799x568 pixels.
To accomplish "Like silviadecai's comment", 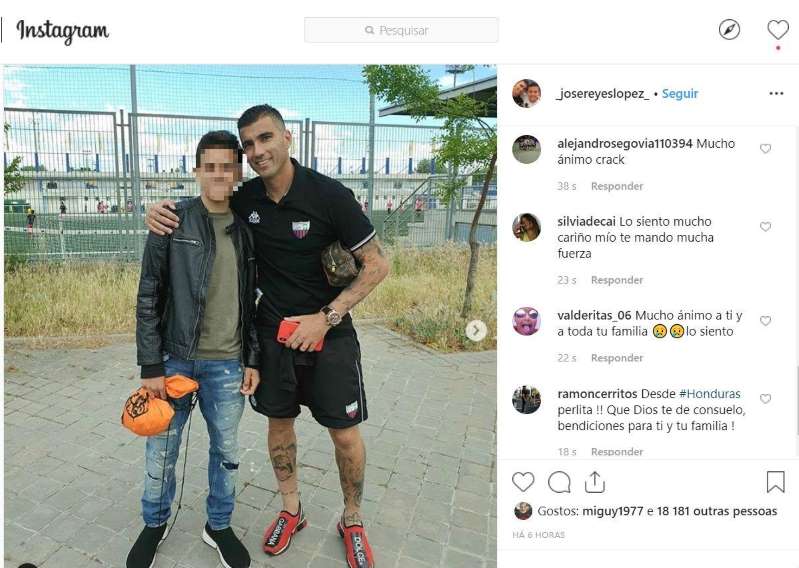I will tap(765, 227).
